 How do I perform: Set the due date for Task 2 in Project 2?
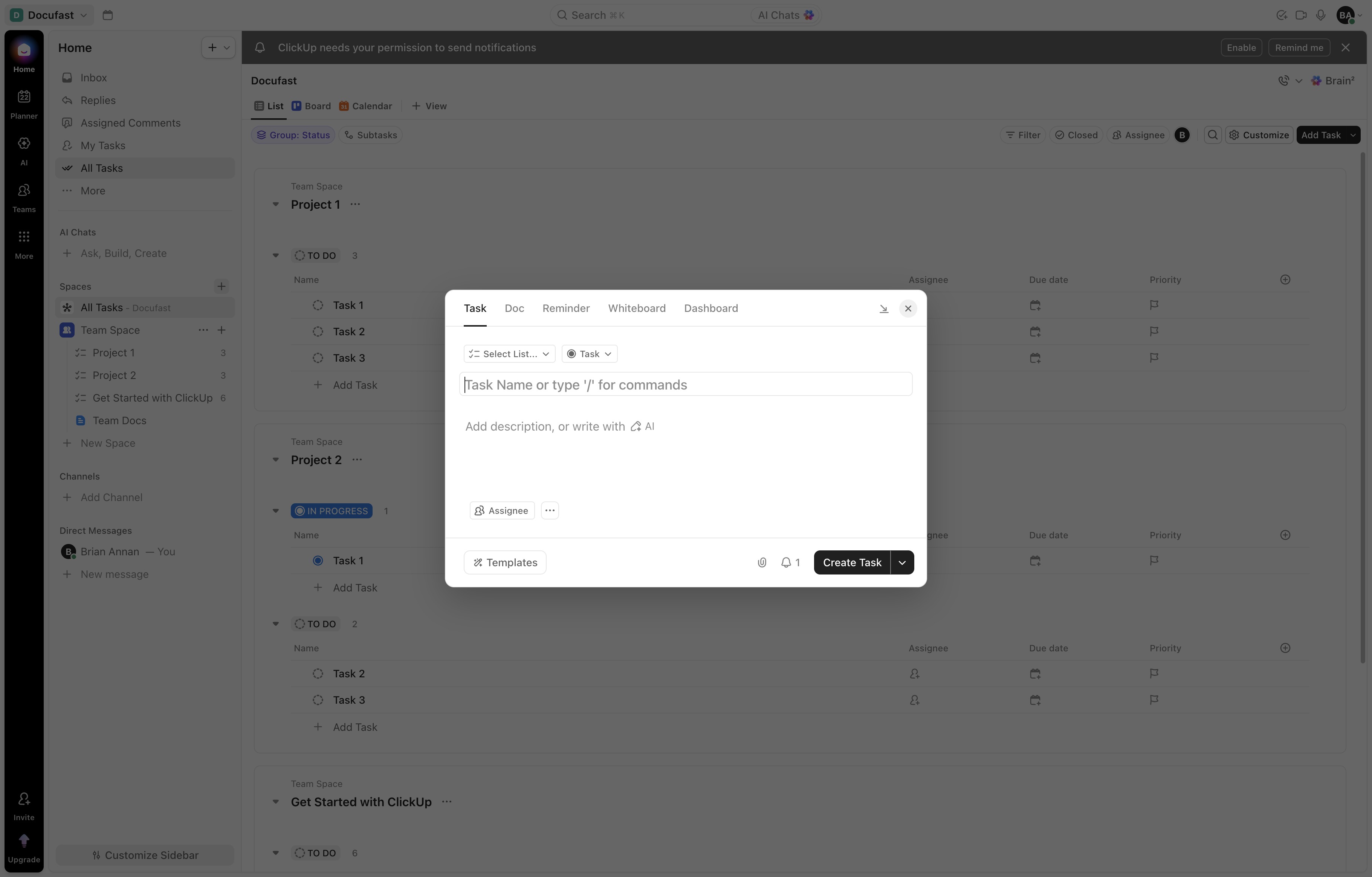tap(1035, 674)
